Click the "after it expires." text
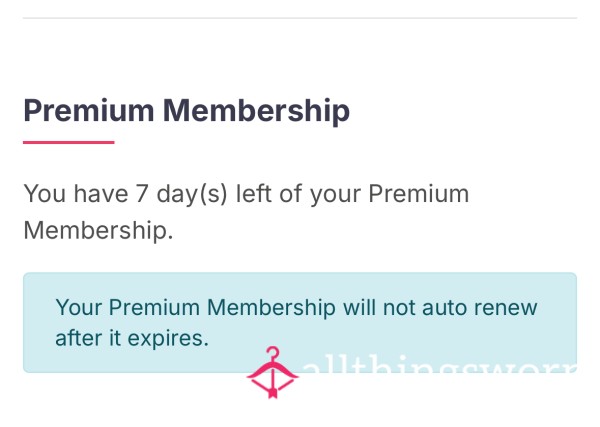The image size is (600, 427). point(132,339)
